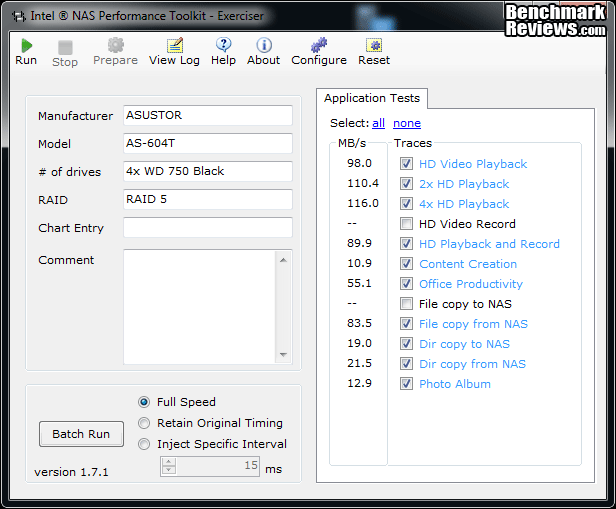Toggle the Dir copy to NAS checkbox
616x509 pixels.
tap(406, 344)
